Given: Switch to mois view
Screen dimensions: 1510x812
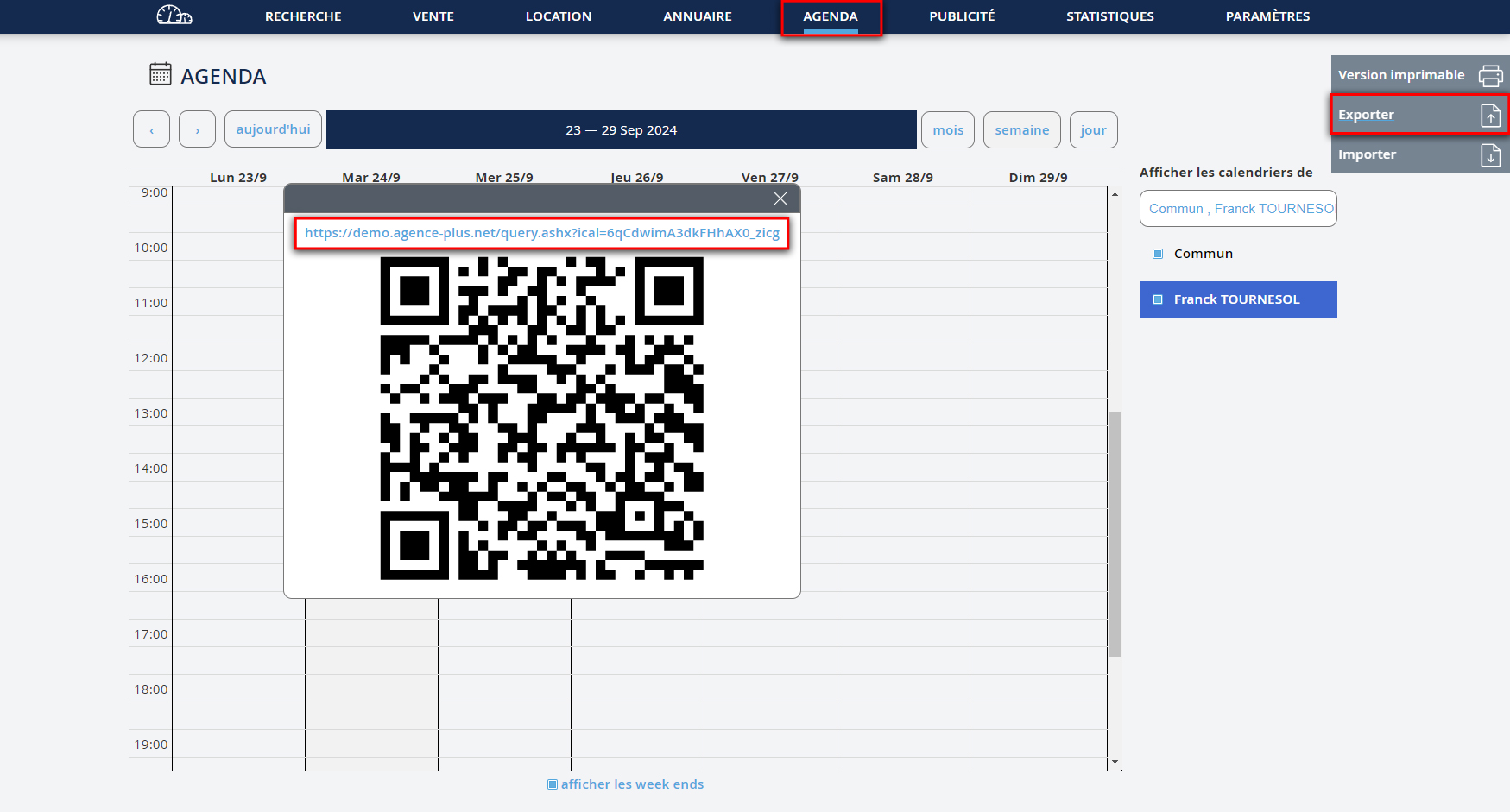Looking at the screenshot, I should [947, 130].
